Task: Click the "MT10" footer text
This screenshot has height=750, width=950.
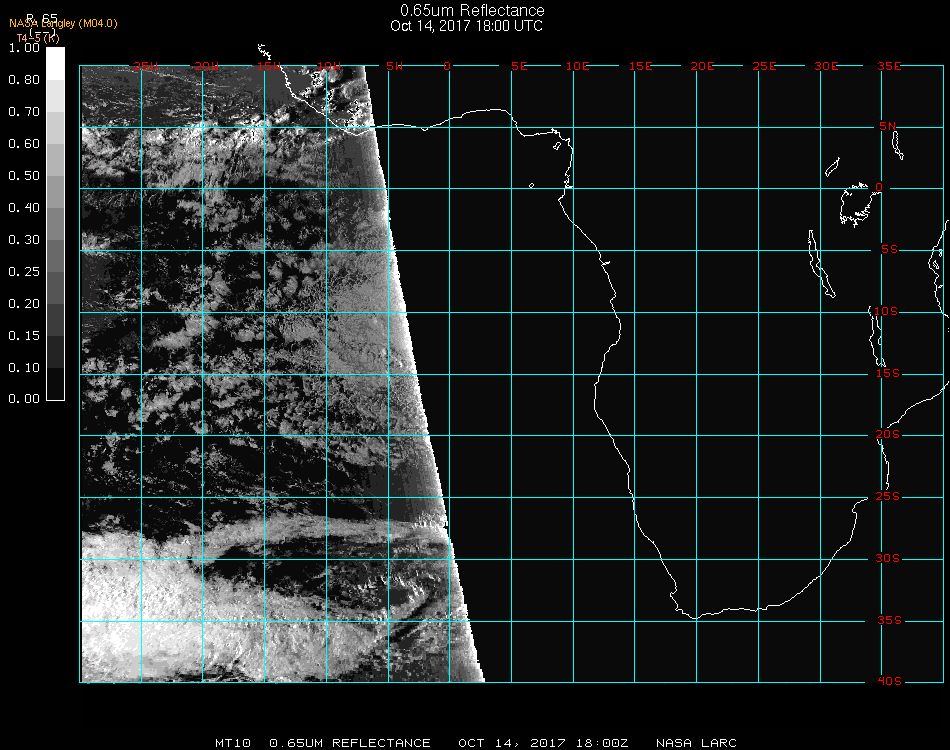Action: tap(233, 743)
